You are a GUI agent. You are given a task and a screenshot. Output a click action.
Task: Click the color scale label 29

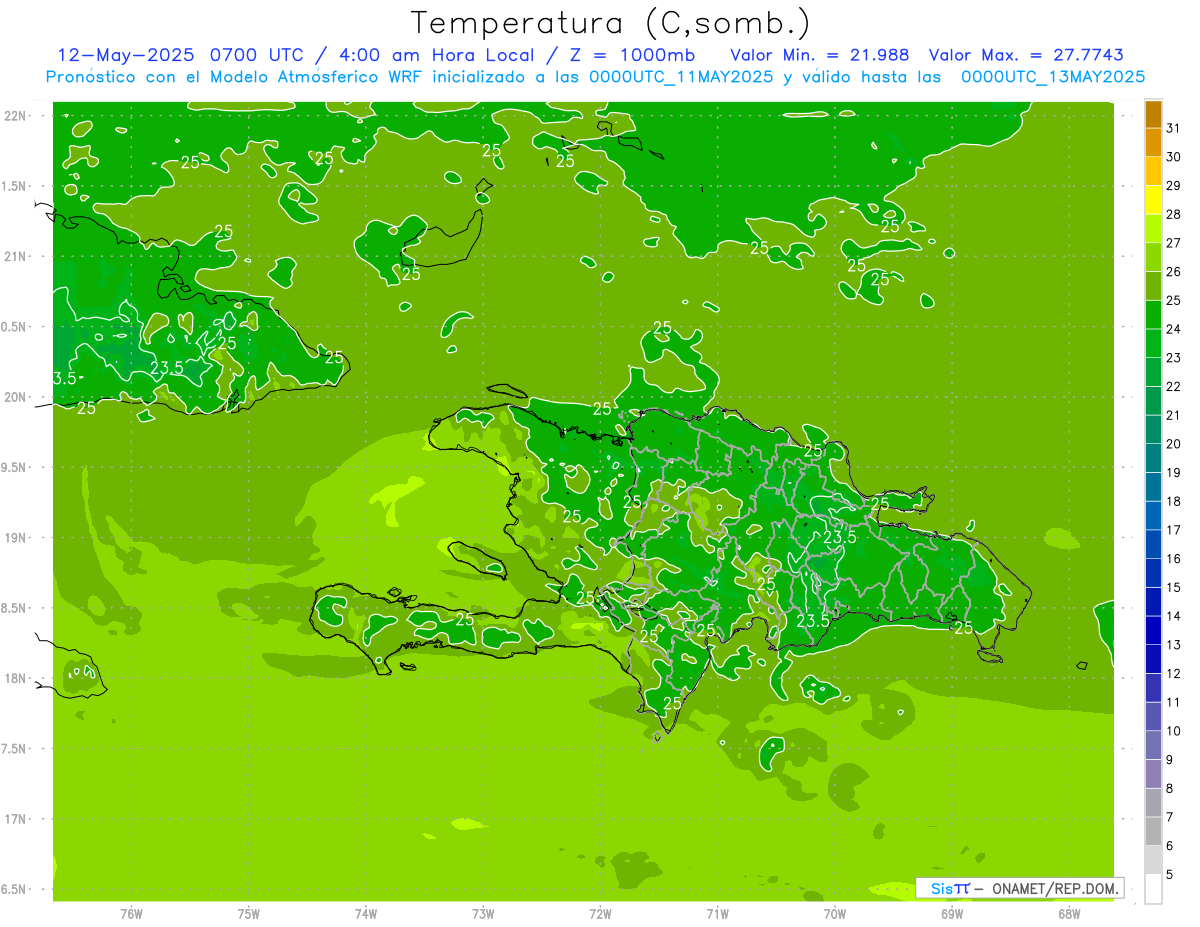(x=1174, y=186)
